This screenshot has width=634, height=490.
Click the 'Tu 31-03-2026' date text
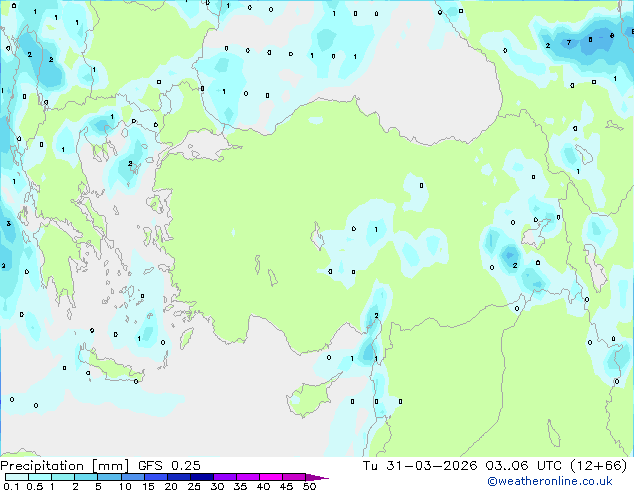point(420,466)
